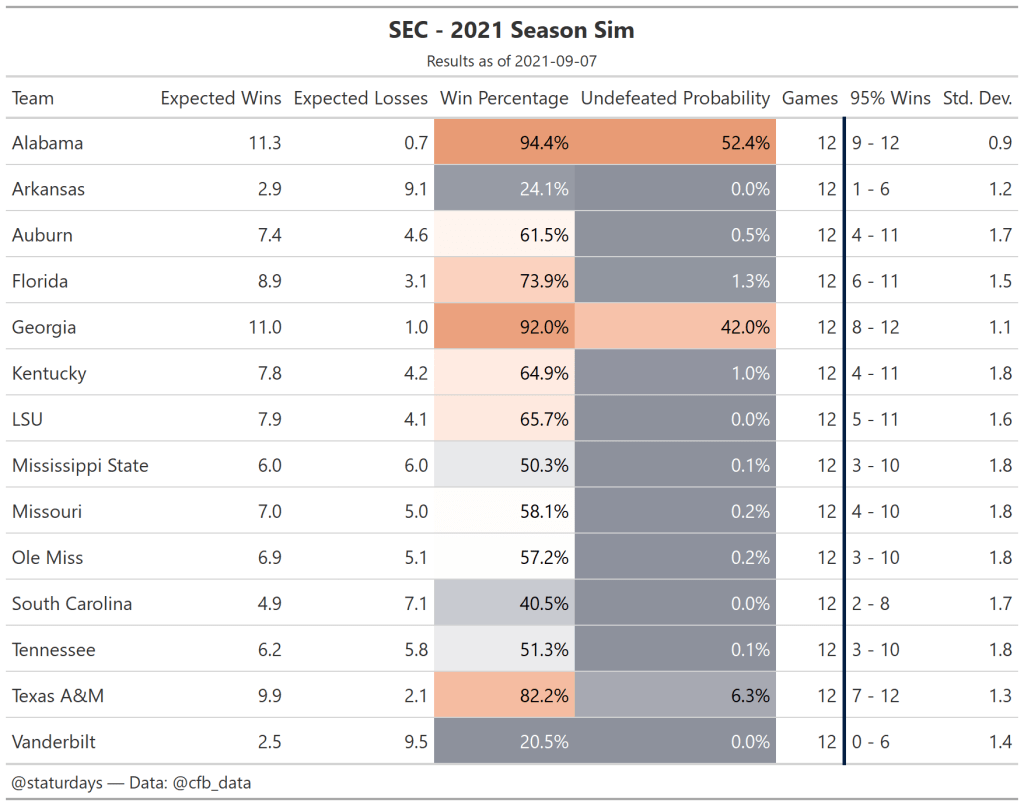Select the Alabama team name
The width and height of the screenshot is (1024, 806).
(x=48, y=143)
